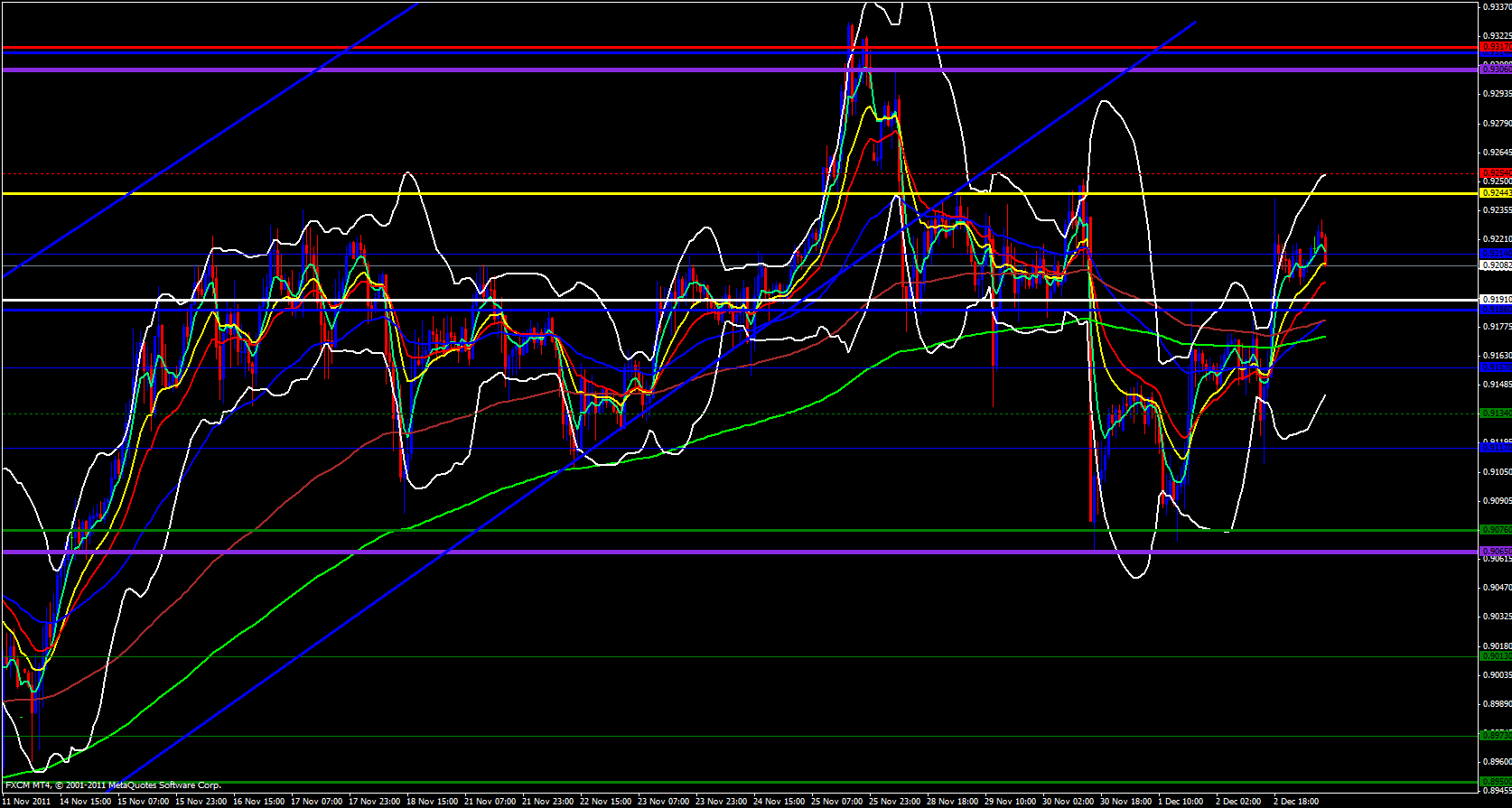Click the green 0.9076 price label

1495,530
